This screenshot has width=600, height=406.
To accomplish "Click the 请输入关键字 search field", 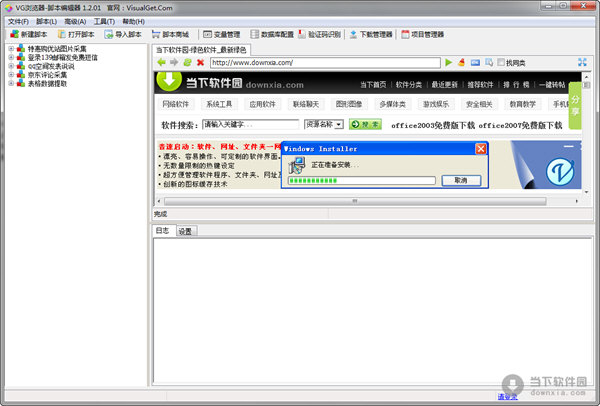I will (251, 124).
